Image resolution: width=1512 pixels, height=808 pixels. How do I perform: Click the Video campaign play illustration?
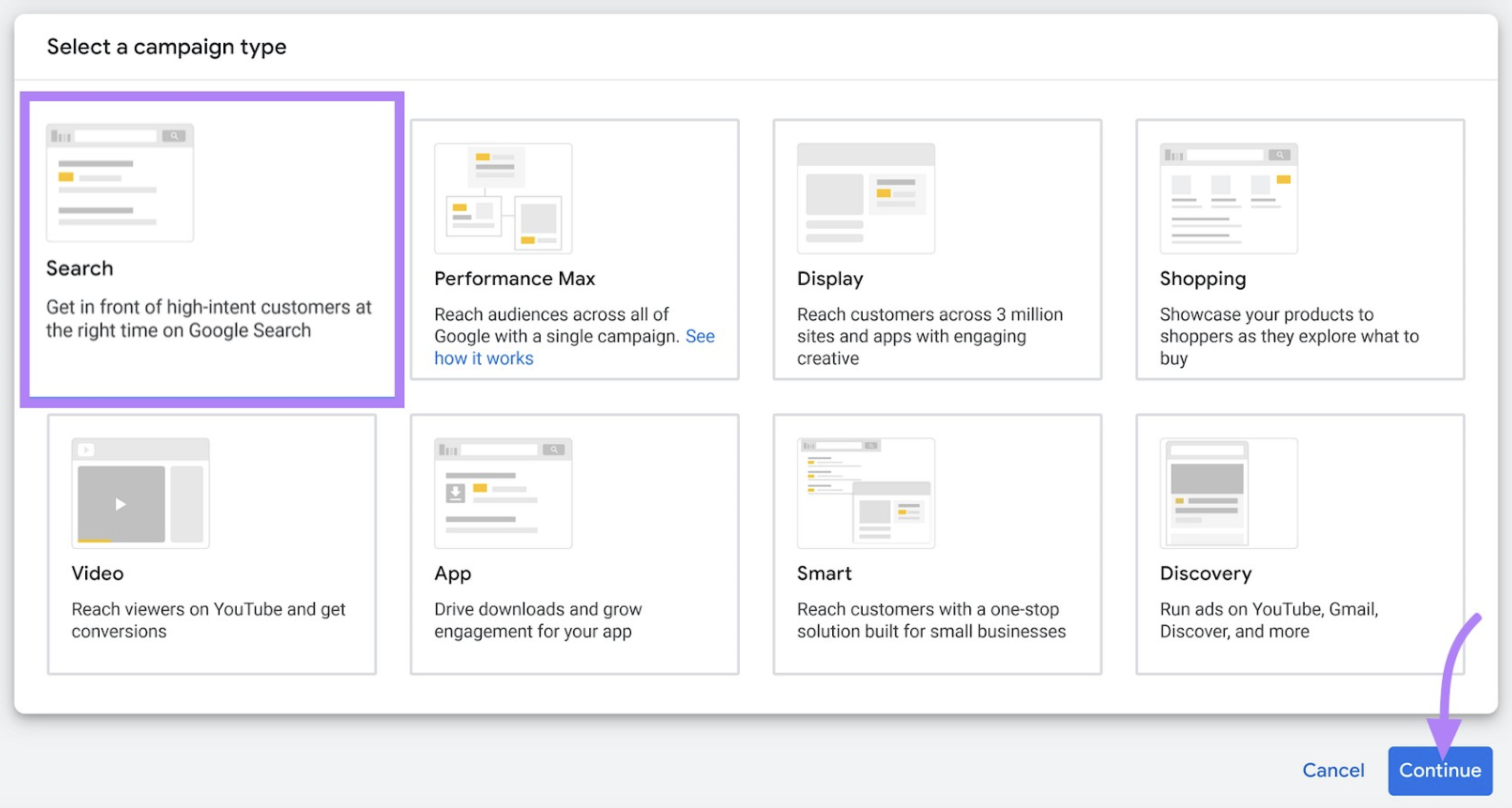[x=140, y=493]
